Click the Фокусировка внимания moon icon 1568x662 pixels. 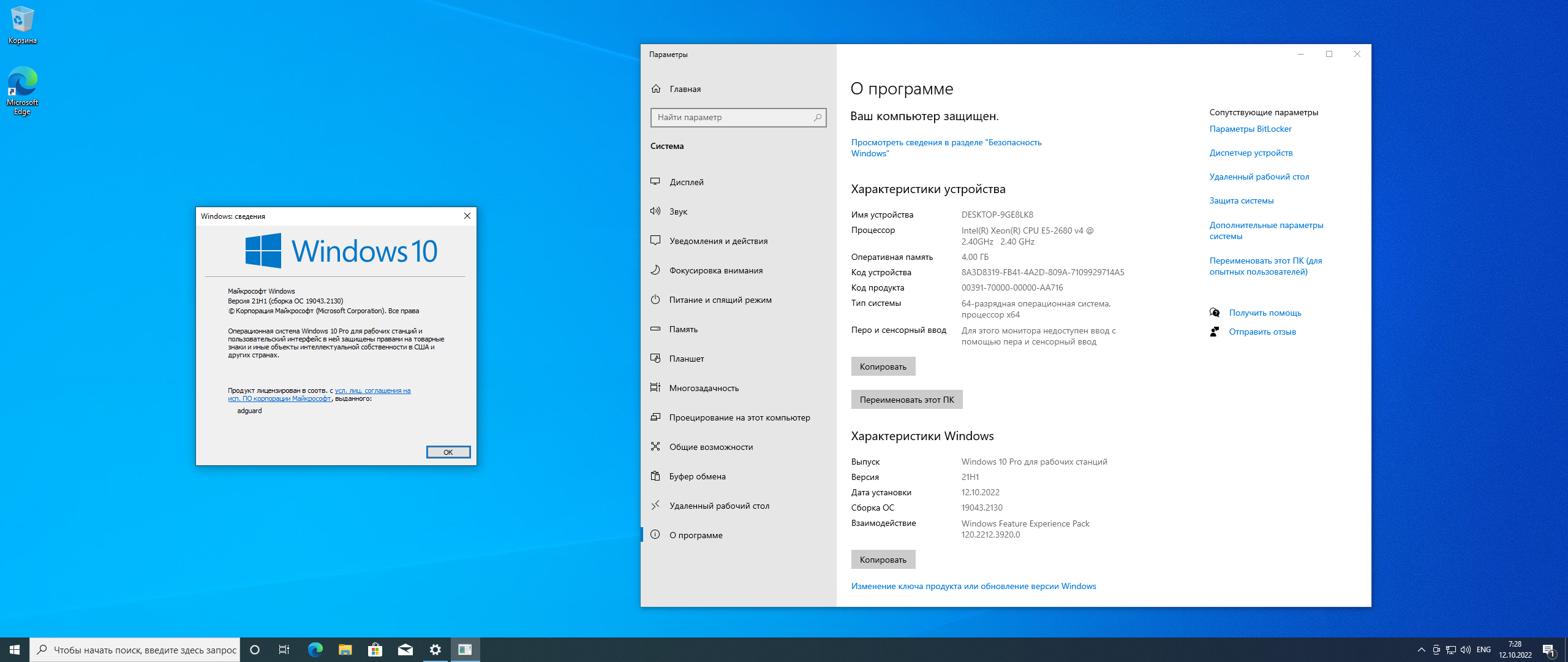[x=655, y=270]
